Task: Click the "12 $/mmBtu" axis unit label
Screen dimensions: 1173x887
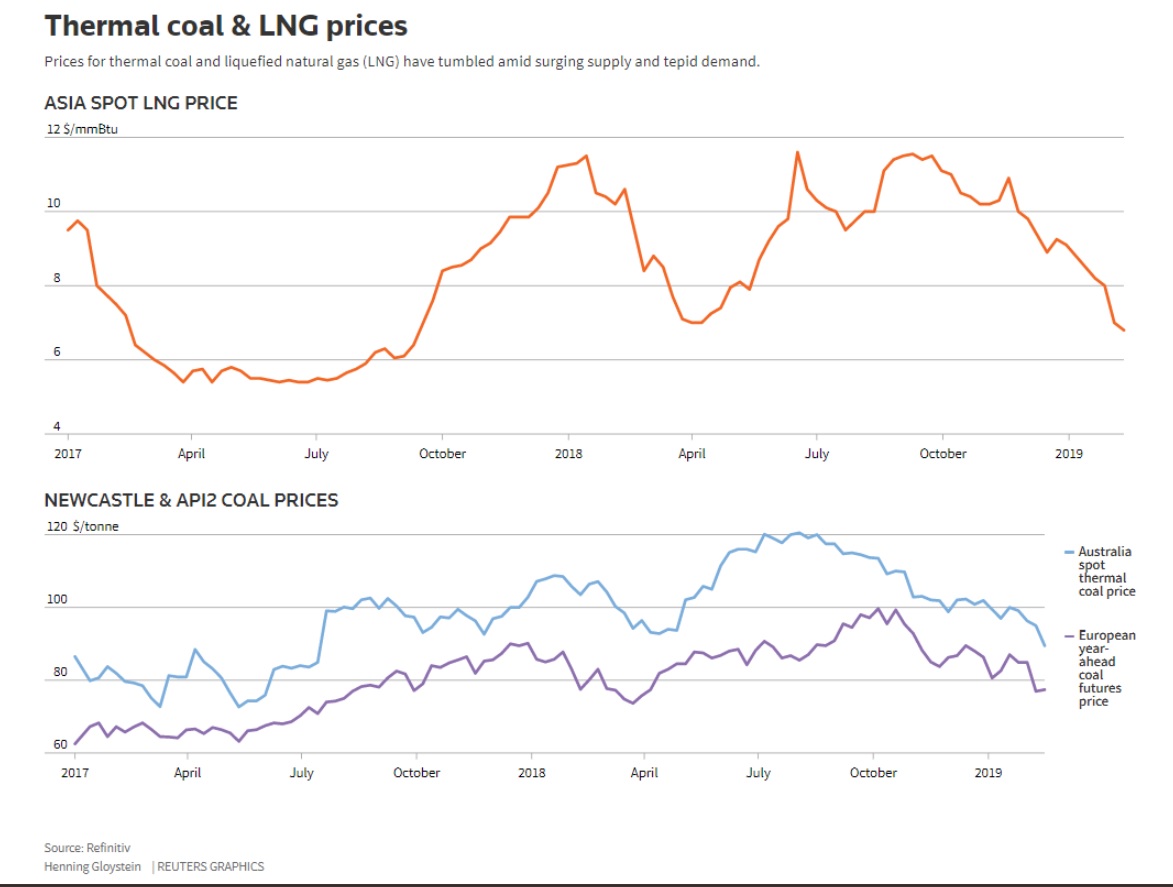Action: click(x=82, y=129)
